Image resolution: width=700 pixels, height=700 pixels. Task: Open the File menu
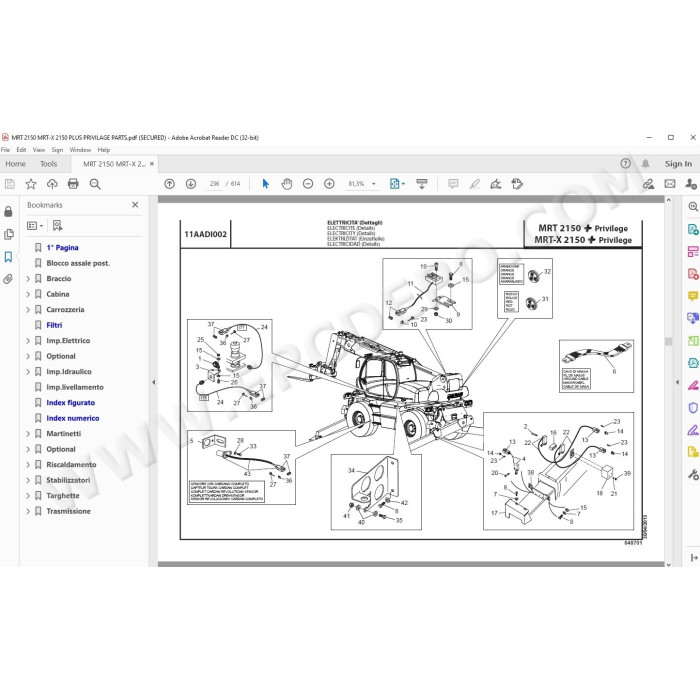click(x=5, y=150)
